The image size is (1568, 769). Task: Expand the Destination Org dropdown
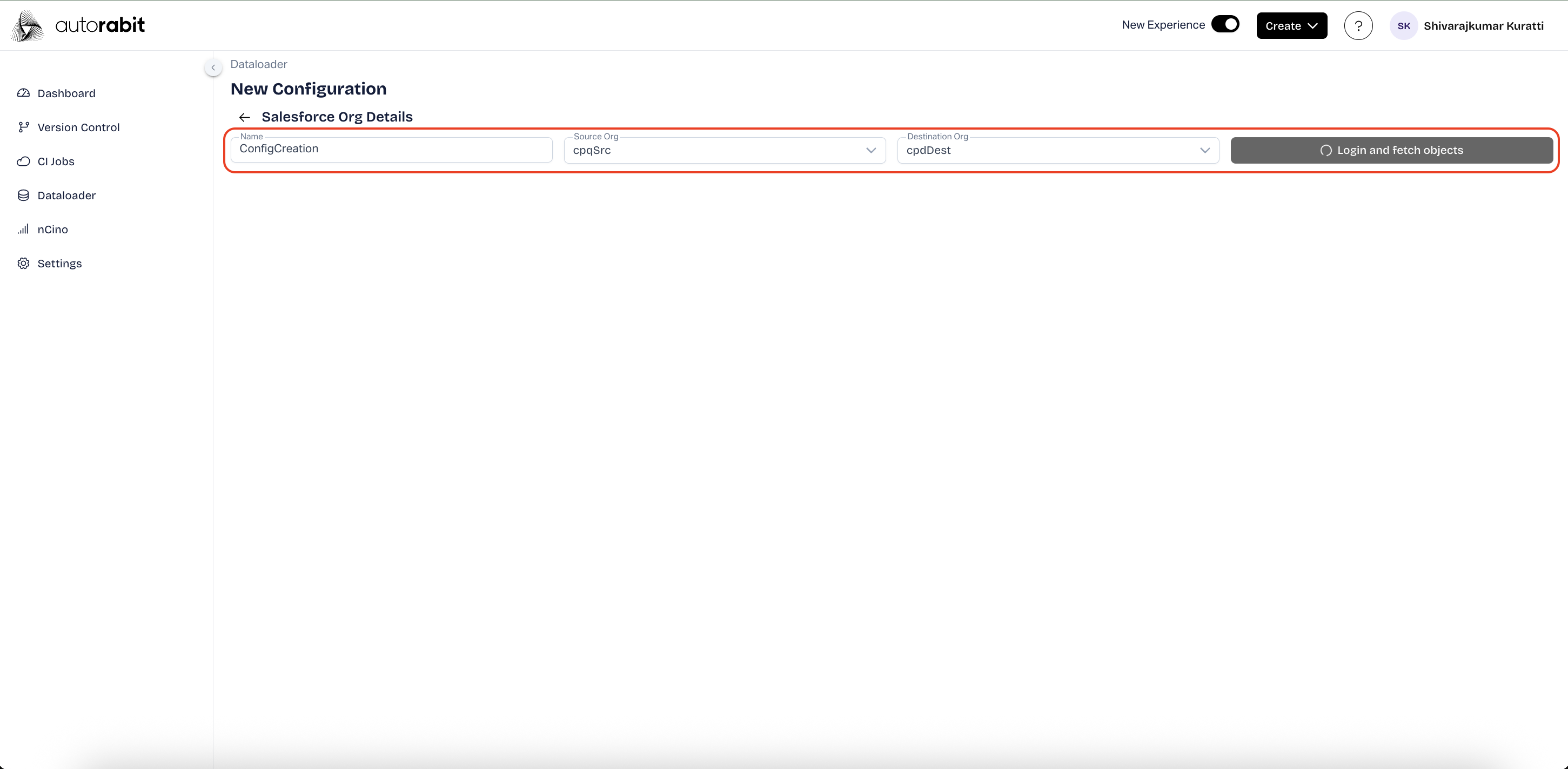(x=1204, y=150)
